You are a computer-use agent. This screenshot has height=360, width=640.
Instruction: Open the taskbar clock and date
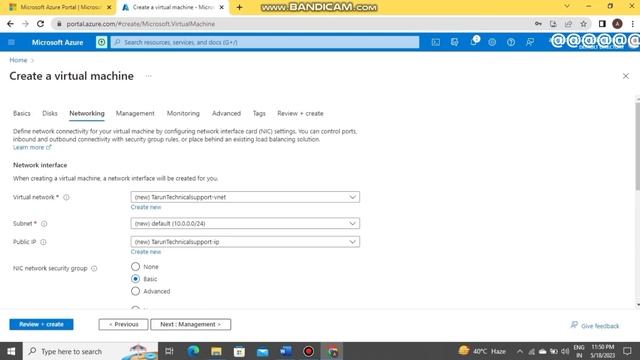click(602, 351)
